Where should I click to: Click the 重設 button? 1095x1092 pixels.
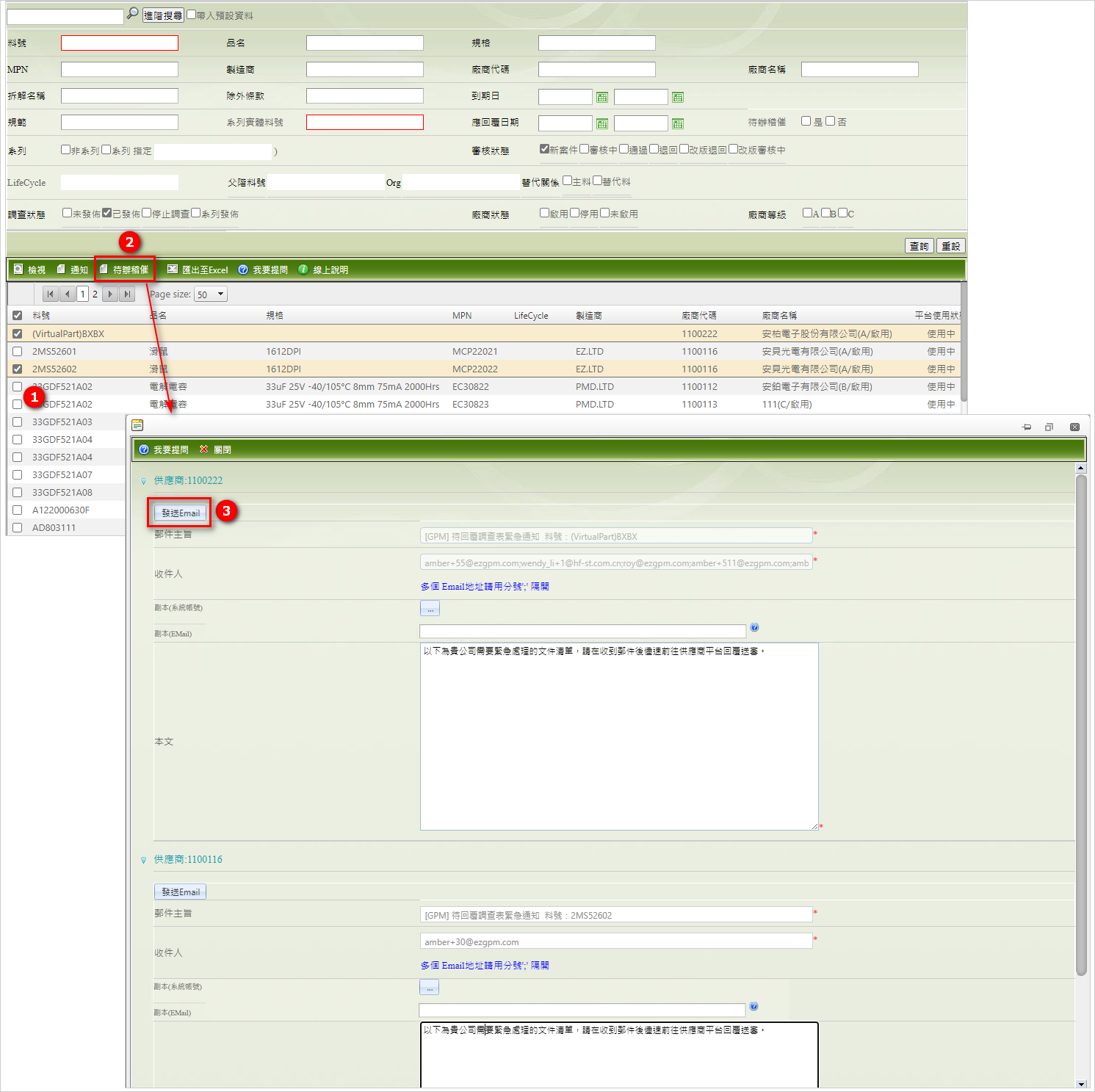[951, 246]
